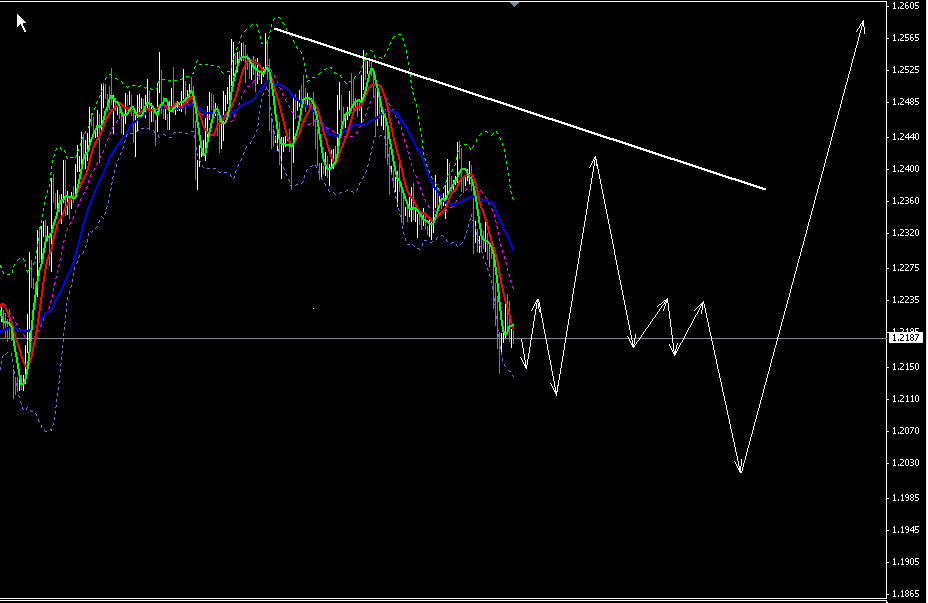This screenshot has height=603, width=928.
Task: Click the 1.2150 price axis label
Action: pyautogui.click(x=906, y=367)
